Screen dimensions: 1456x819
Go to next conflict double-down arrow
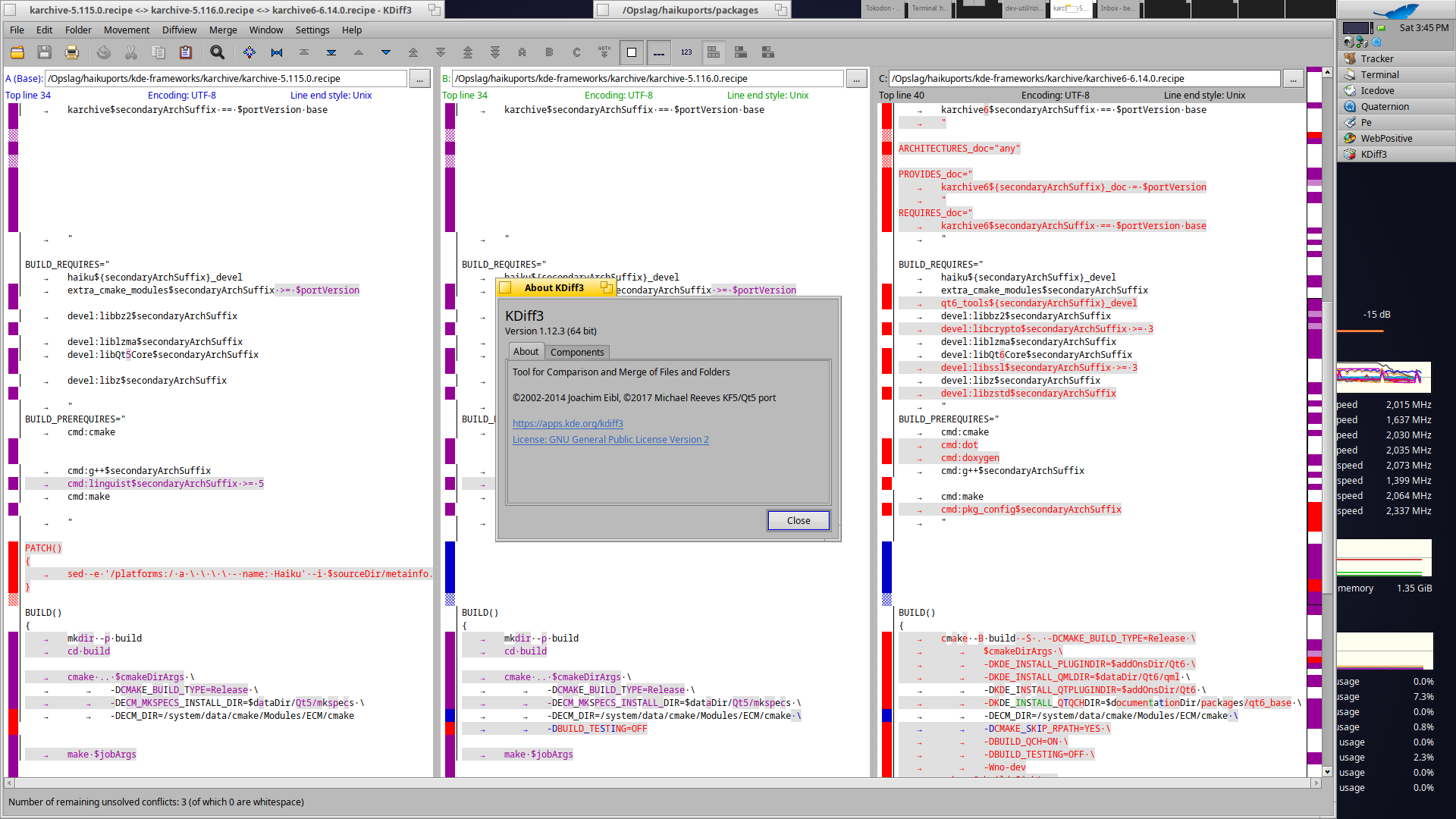click(x=441, y=52)
